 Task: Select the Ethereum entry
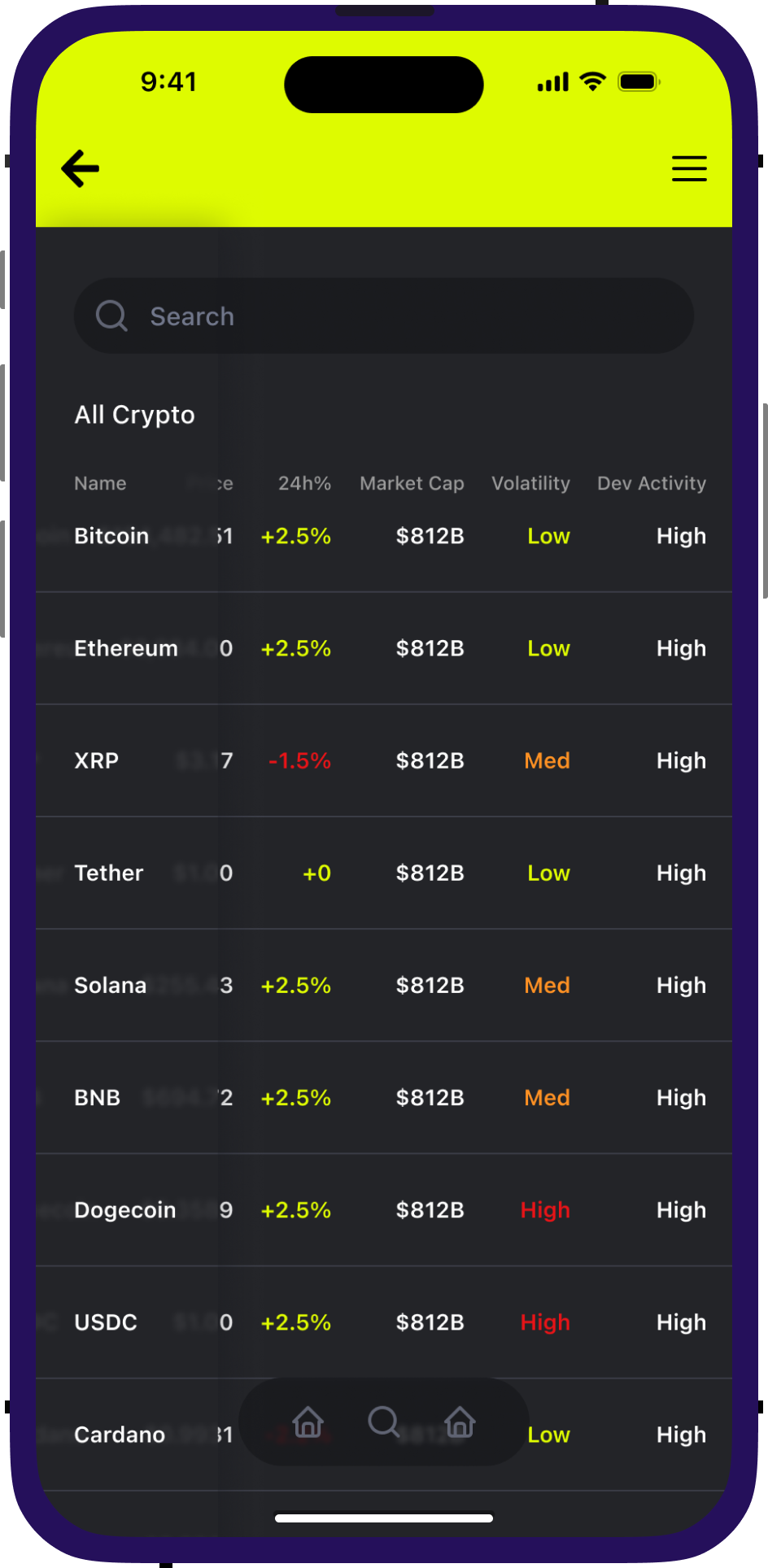click(126, 648)
